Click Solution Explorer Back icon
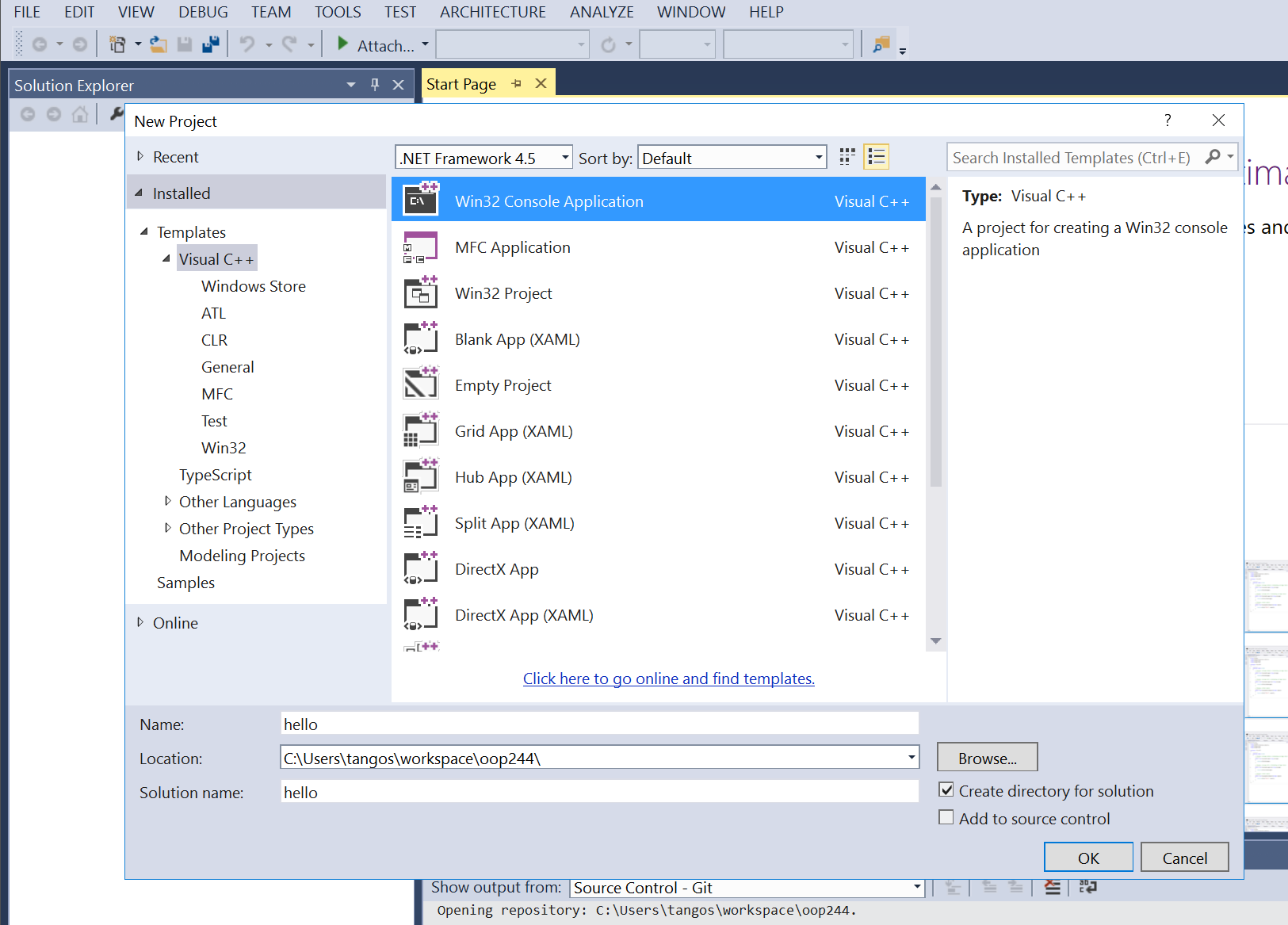Viewport: 1288px width, 925px height. (28, 115)
